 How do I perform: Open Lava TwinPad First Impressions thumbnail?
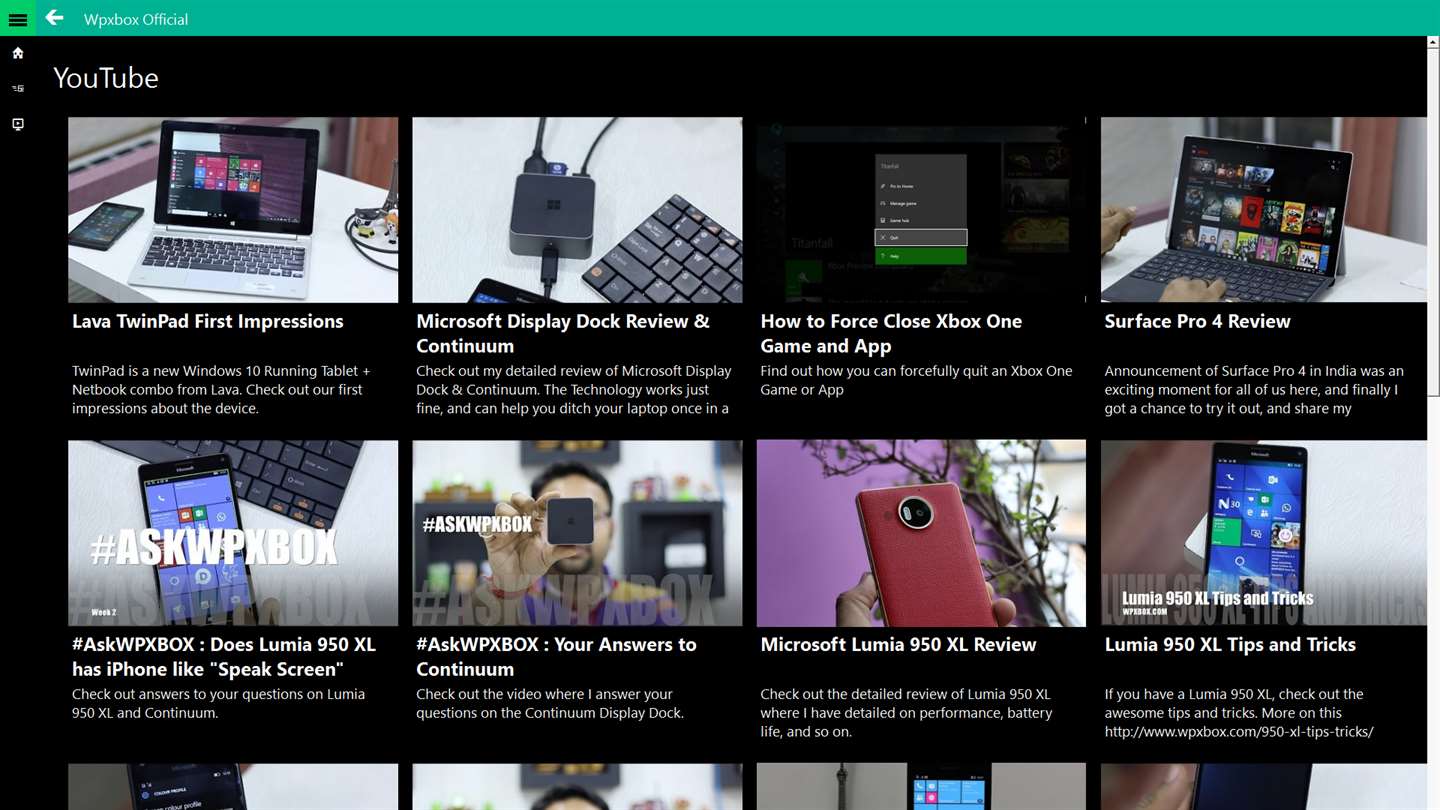click(x=233, y=210)
